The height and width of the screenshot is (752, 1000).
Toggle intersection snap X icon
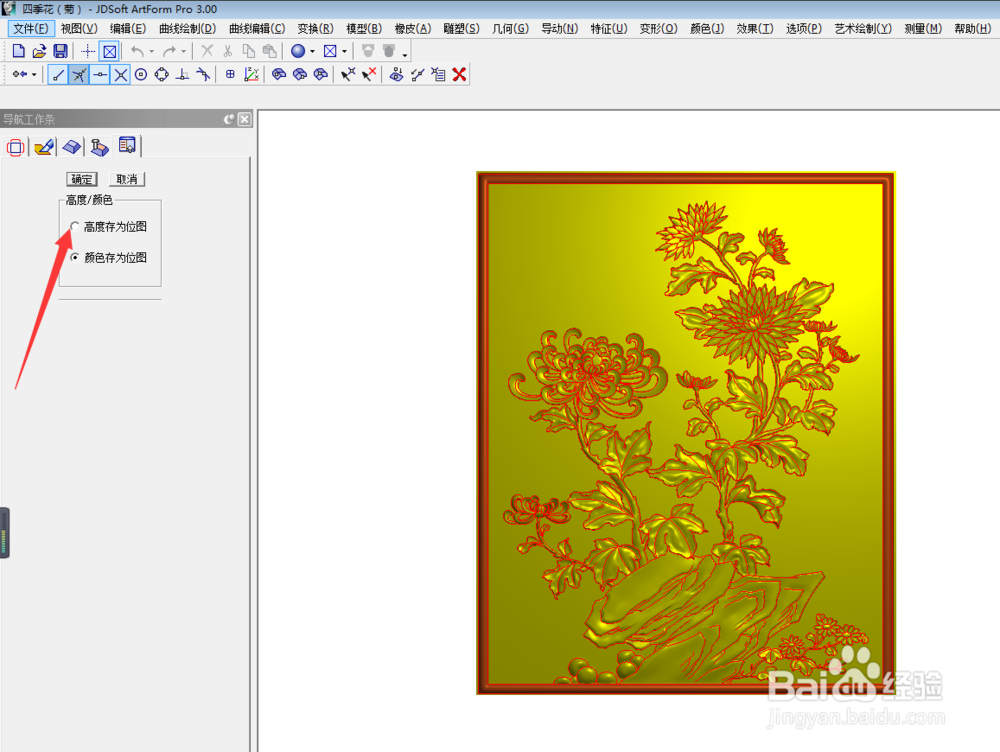pyautogui.click(x=120, y=75)
